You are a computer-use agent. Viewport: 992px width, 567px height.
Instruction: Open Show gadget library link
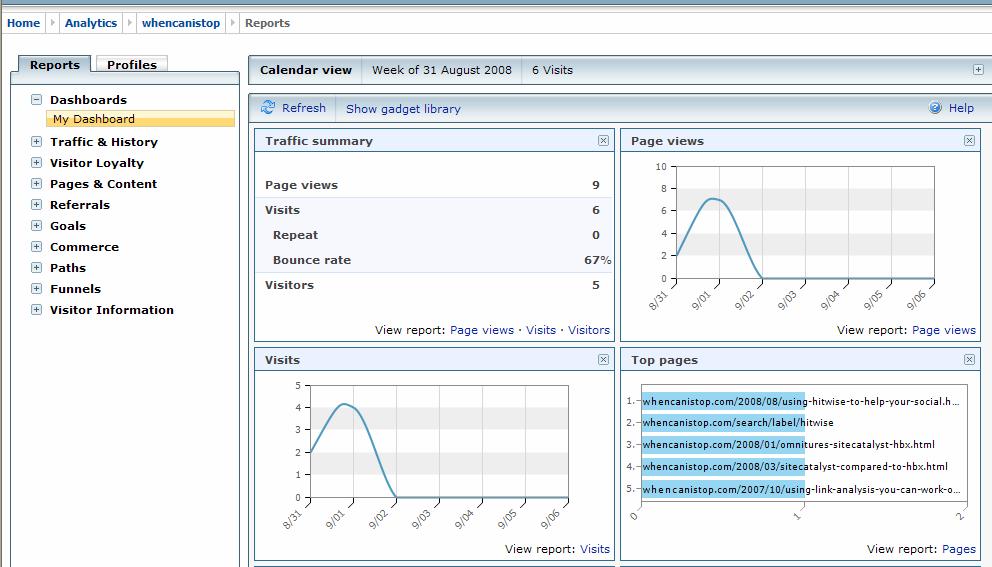(403, 109)
